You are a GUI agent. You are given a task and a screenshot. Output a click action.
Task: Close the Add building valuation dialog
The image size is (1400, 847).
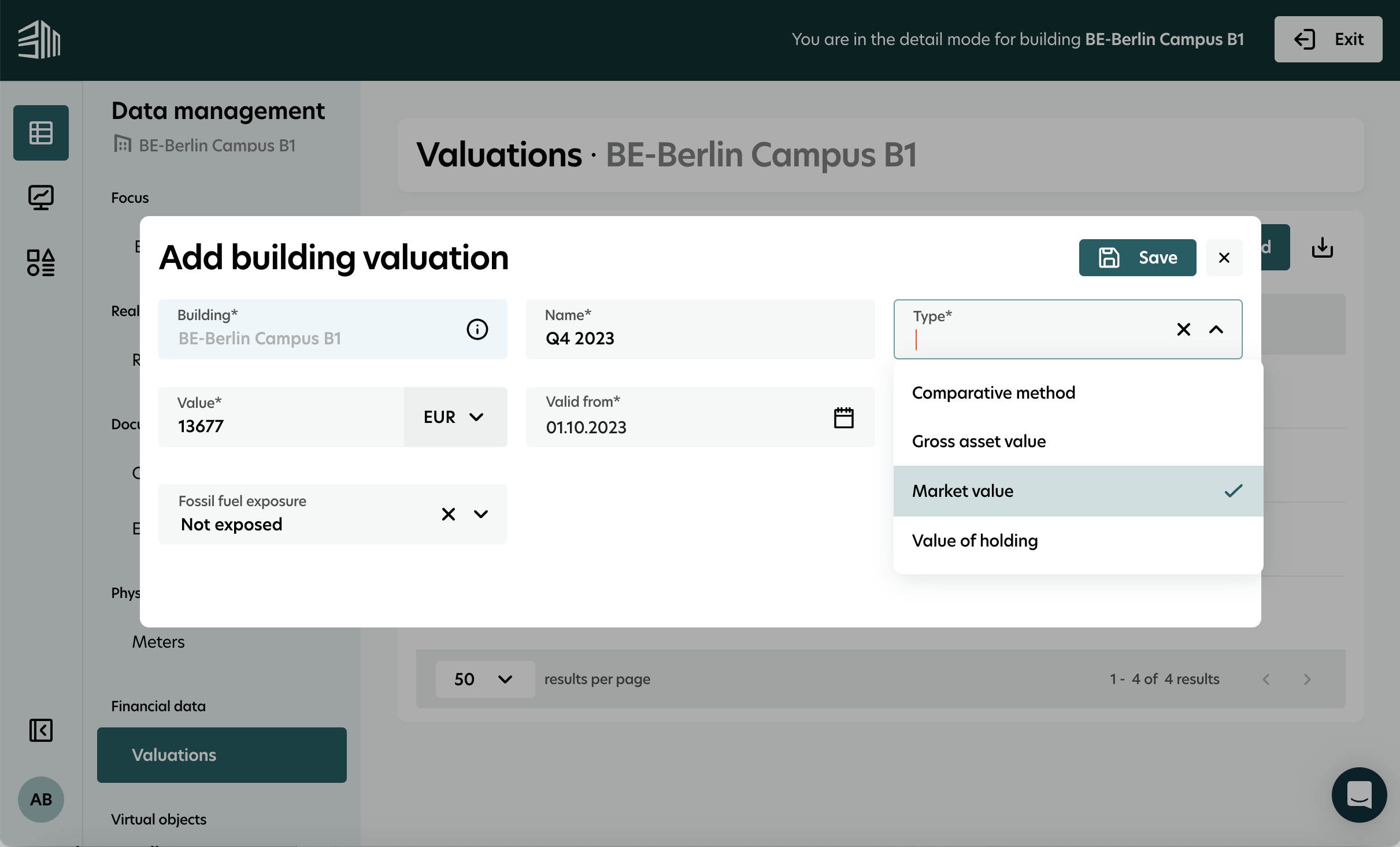(x=1224, y=258)
